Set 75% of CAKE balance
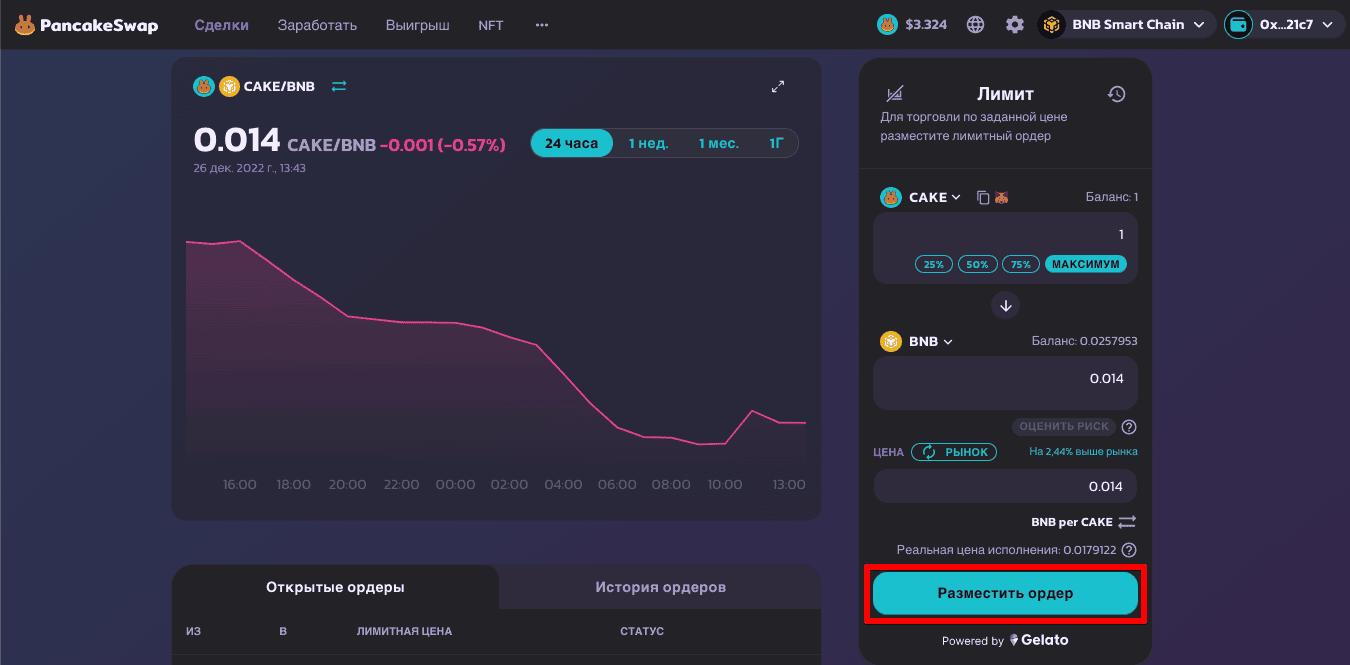Screen dimensions: 1350x665 tap(1021, 264)
